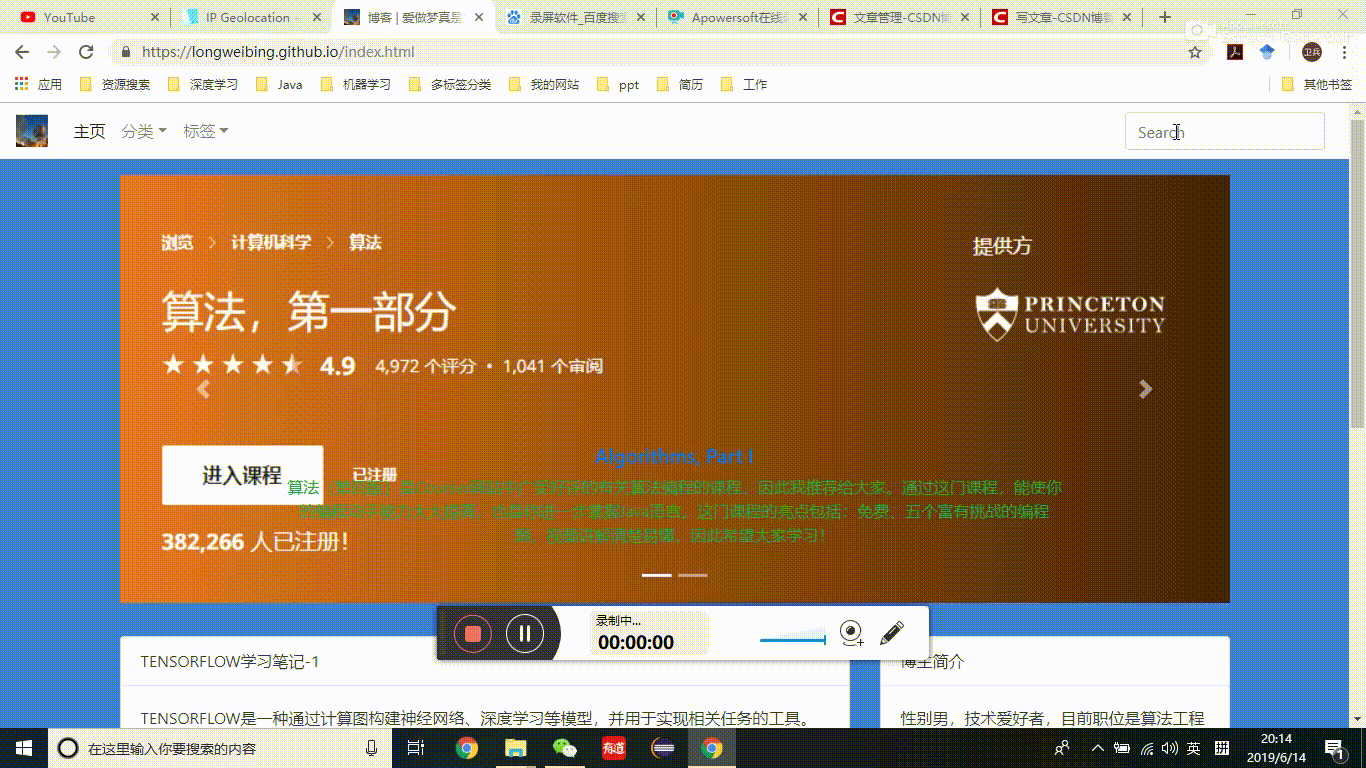Open Youdao app from the taskbar

pos(613,748)
